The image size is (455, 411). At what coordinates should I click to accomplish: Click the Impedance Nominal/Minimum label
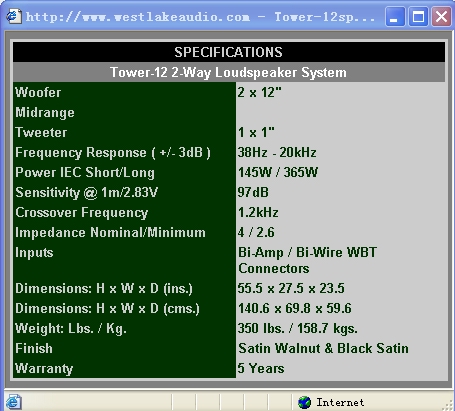point(110,233)
